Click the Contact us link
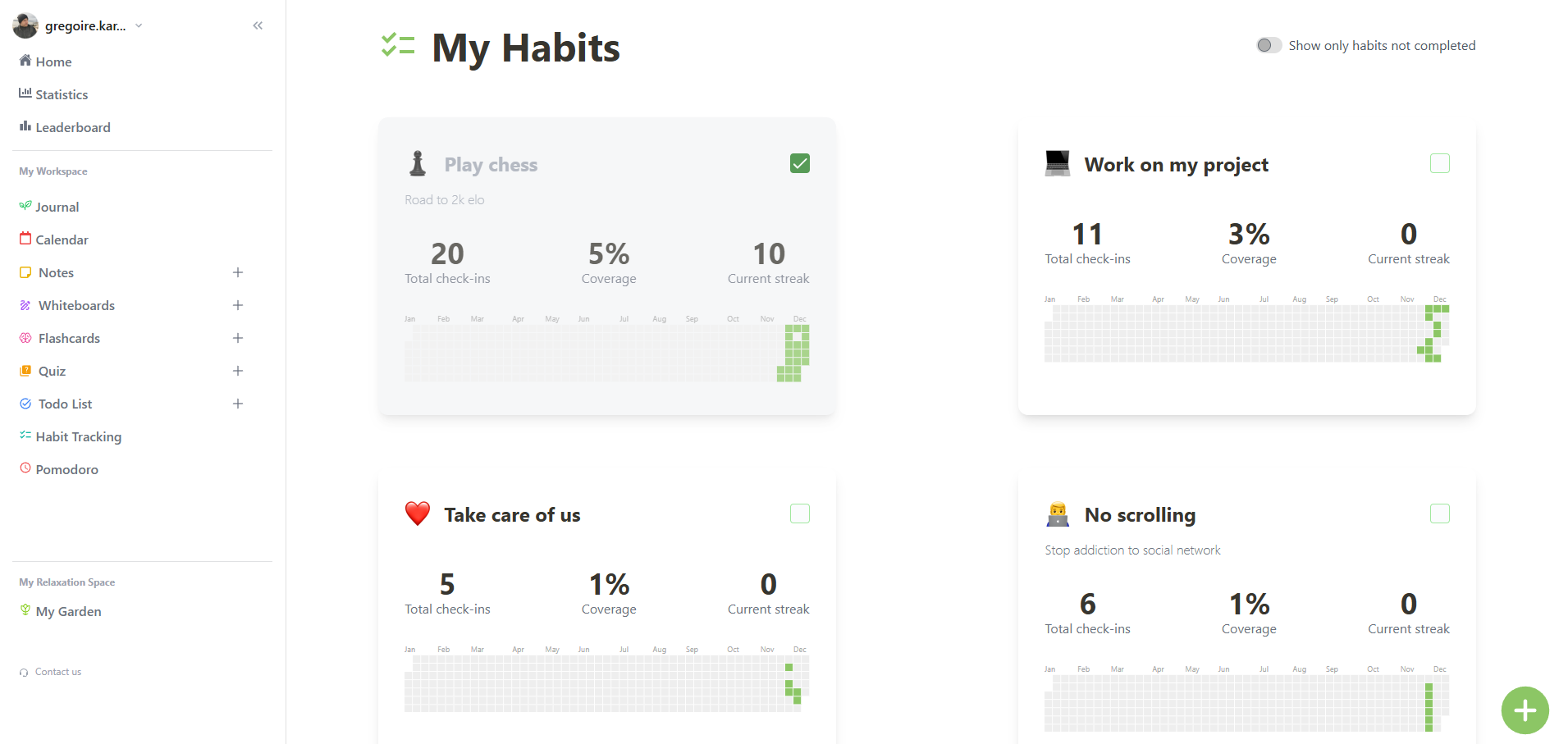1568x744 pixels. (57, 672)
